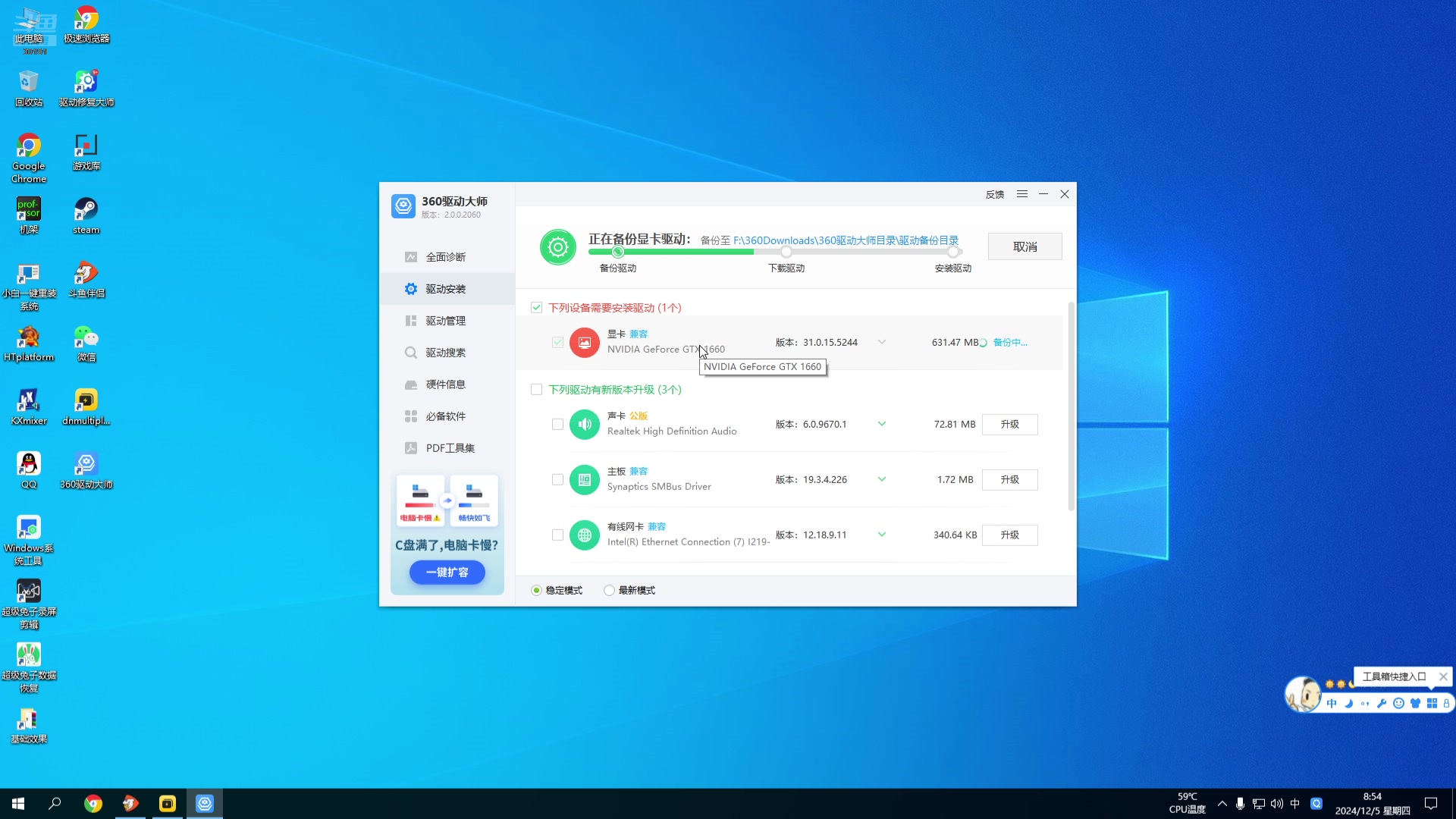Open the hamburger menu icon in 360驱动大师
The width and height of the screenshot is (1456, 819).
[1022, 194]
